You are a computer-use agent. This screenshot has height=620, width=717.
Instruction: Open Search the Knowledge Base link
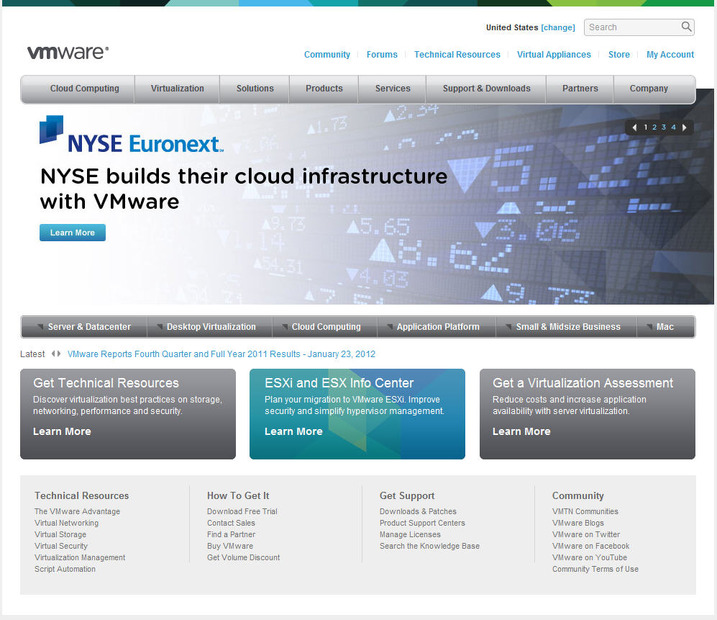coord(429,546)
